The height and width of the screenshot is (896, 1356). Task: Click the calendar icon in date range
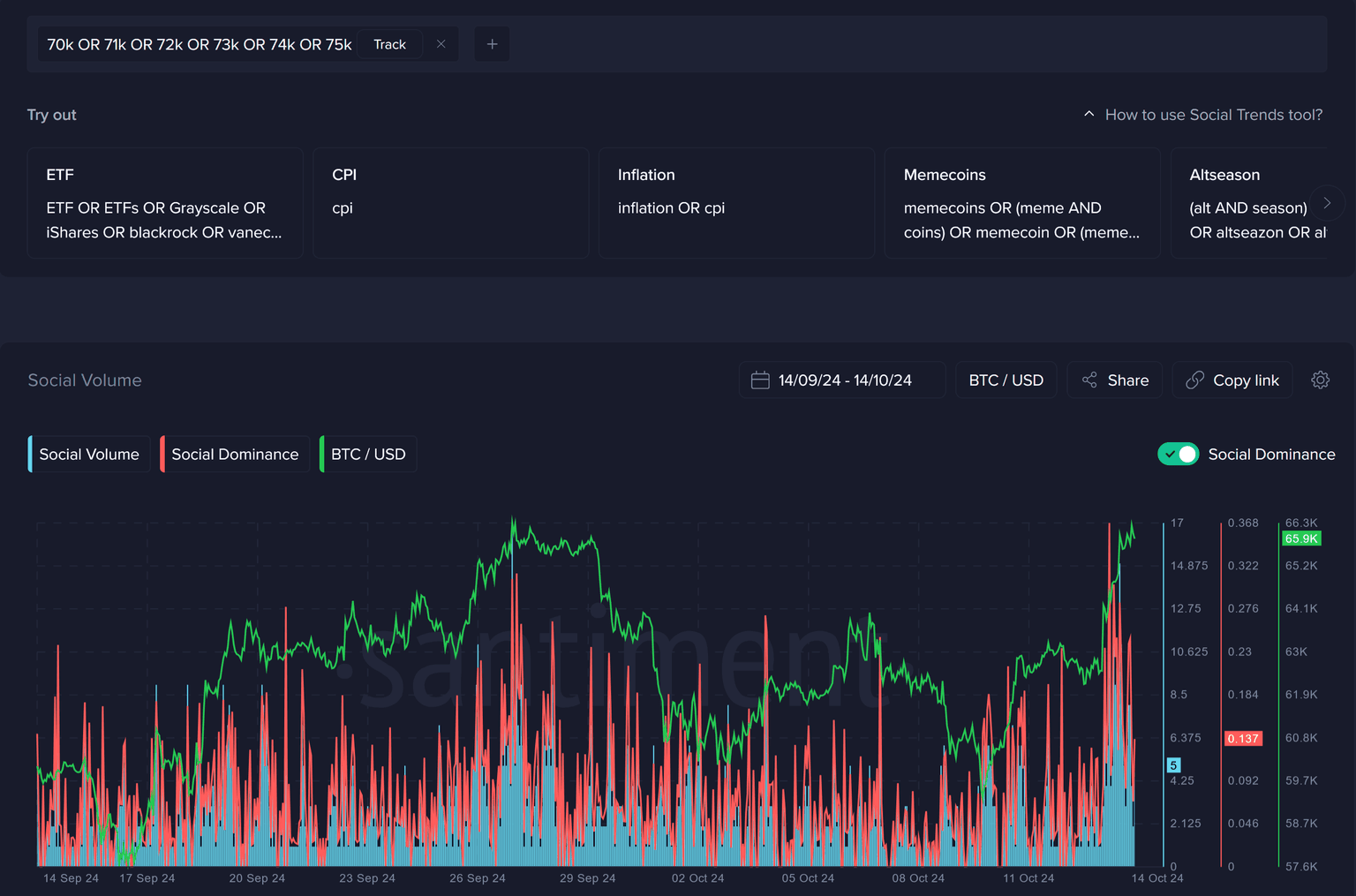pos(760,380)
